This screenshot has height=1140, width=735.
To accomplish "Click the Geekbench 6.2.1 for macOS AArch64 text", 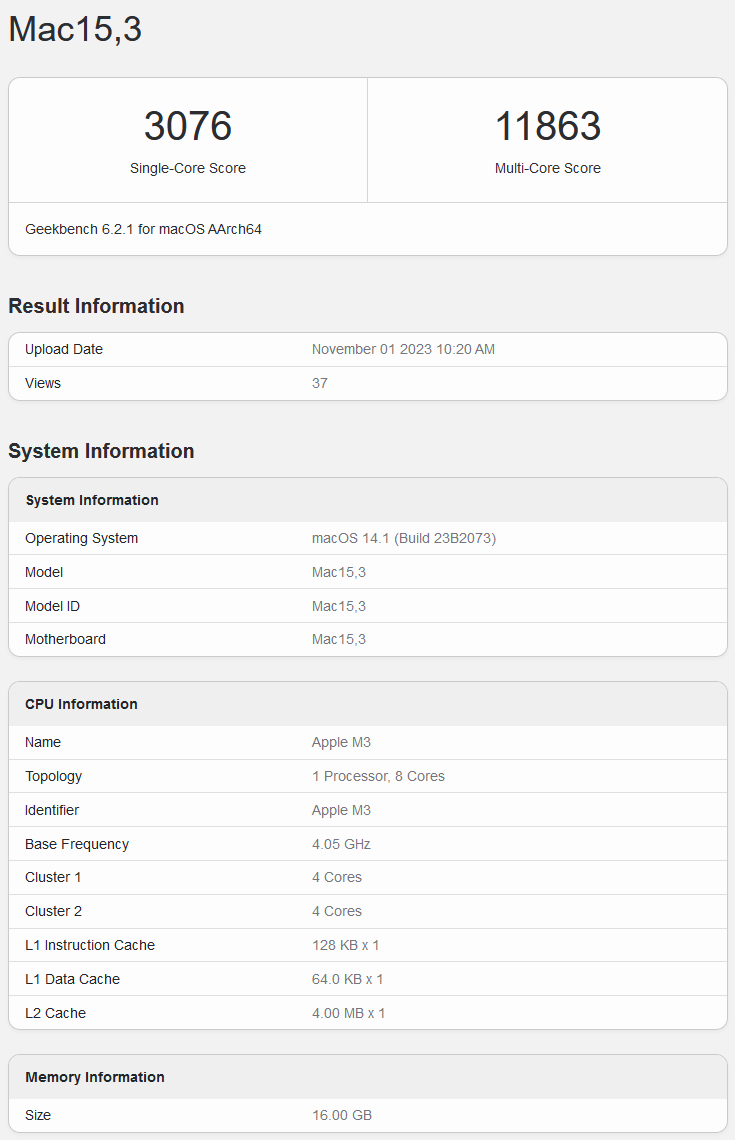I will (143, 229).
